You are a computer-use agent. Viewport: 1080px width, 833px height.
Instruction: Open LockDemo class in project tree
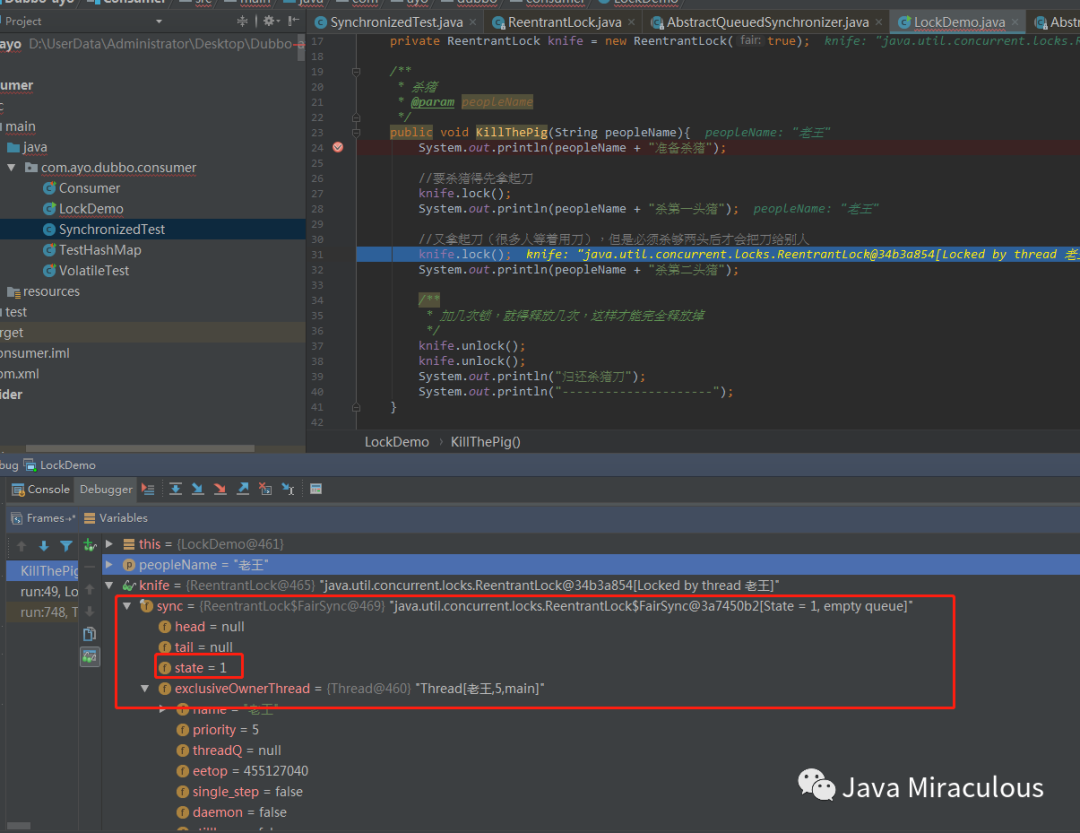point(83,209)
